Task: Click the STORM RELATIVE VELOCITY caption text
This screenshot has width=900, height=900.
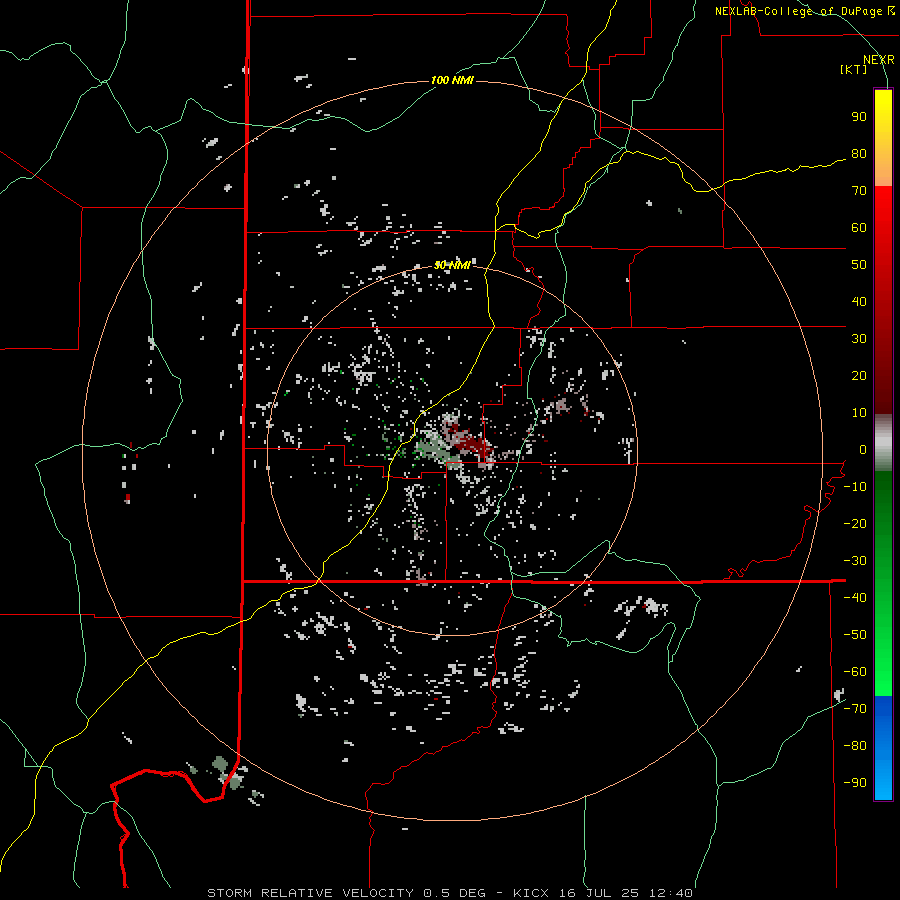Action: tap(310, 893)
